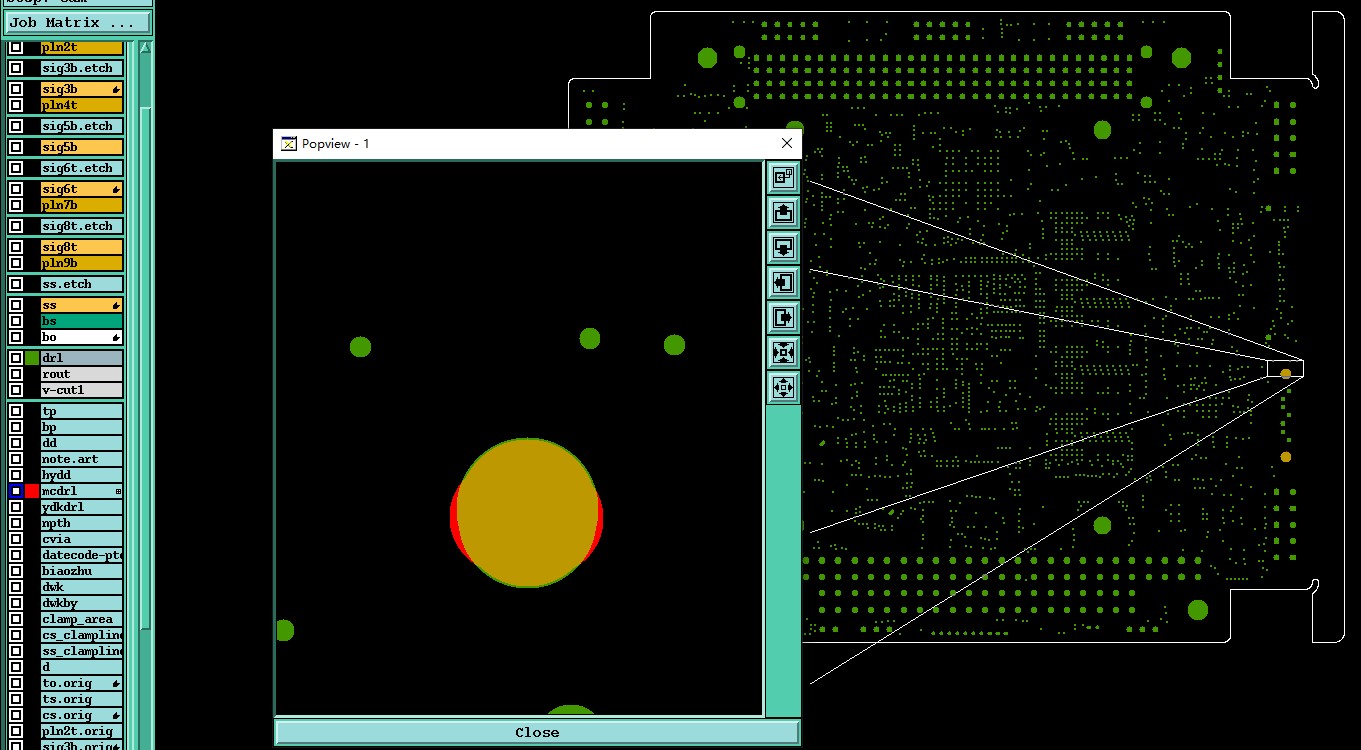Select the dwk layer name
1361x750 pixels.
(82, 587)
